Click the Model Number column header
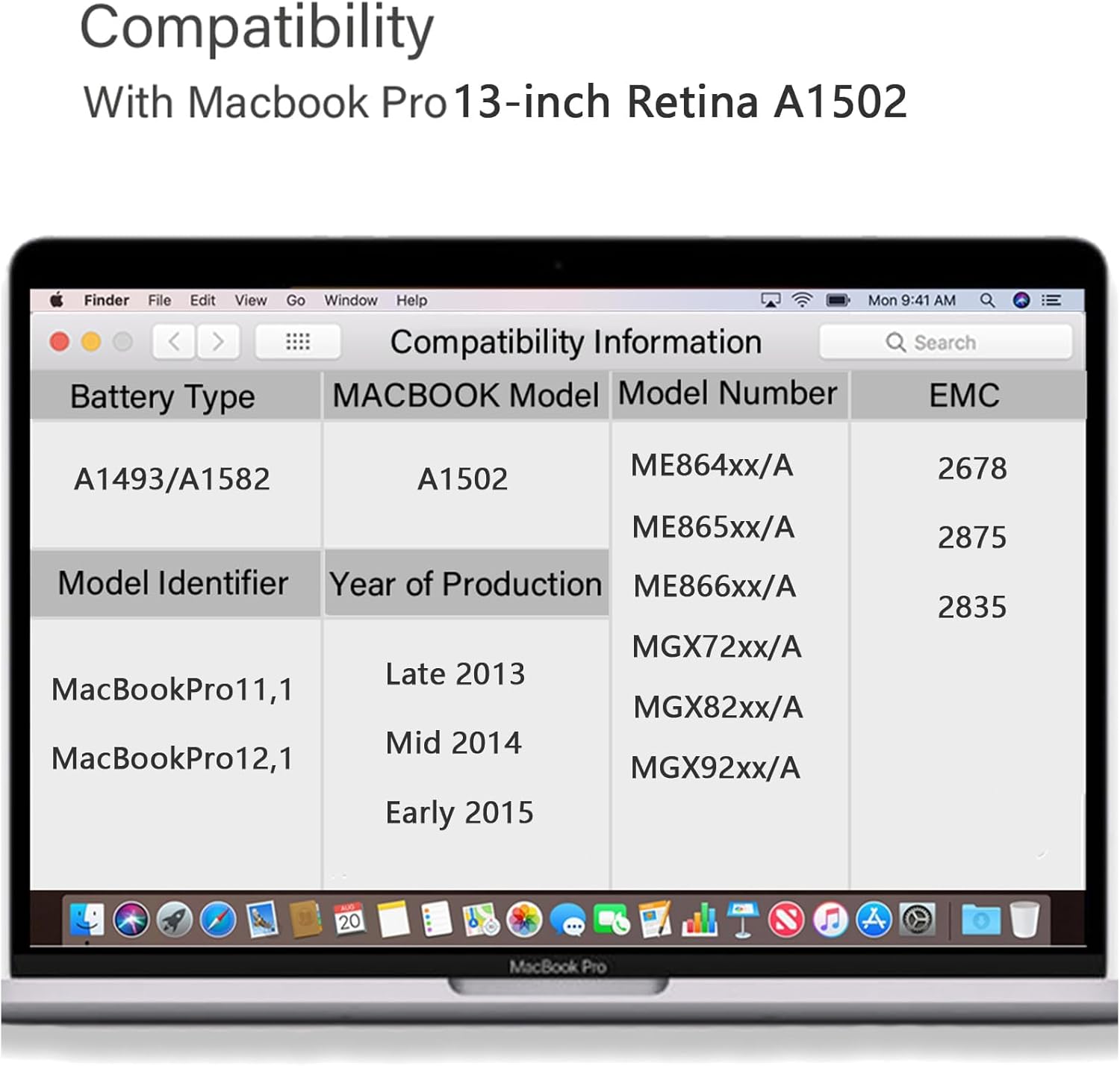1120x1066 pixels. tap(729, 393)
